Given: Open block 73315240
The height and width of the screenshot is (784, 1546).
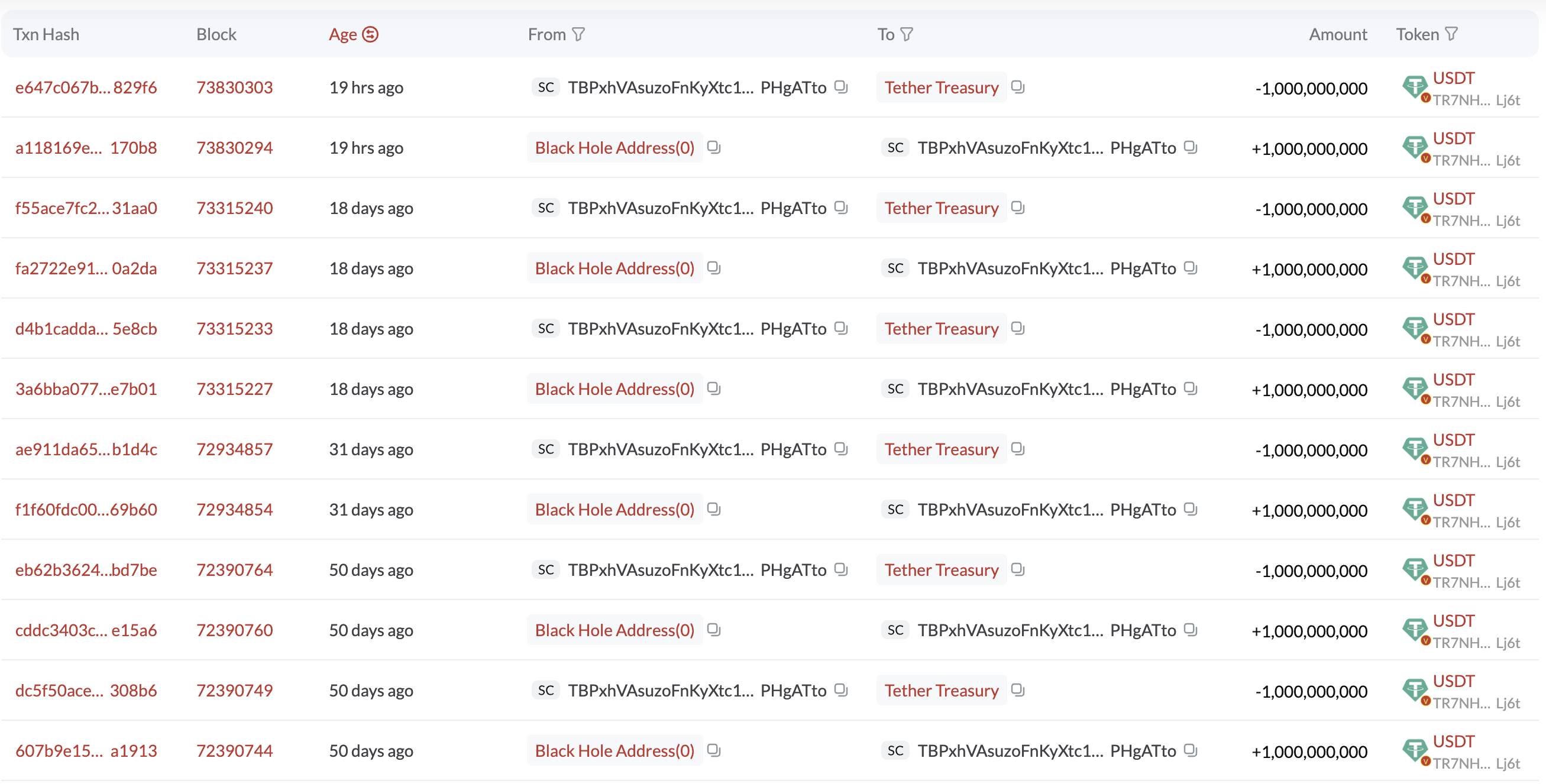Looking at the screenshot, I should tap(235, 208).
